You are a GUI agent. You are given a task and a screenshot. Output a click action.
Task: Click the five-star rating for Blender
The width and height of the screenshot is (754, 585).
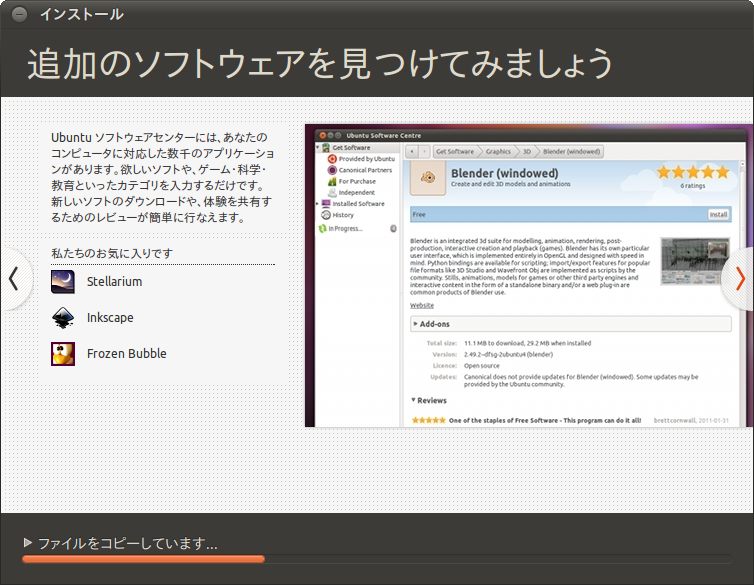pyautogui.click(x=693, y=172)
